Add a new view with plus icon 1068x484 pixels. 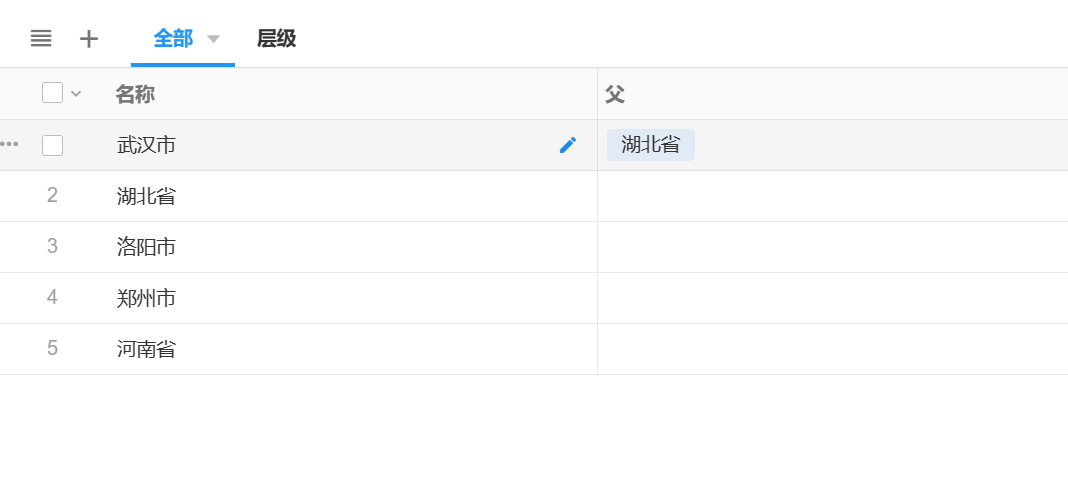[x=89, y=39]
